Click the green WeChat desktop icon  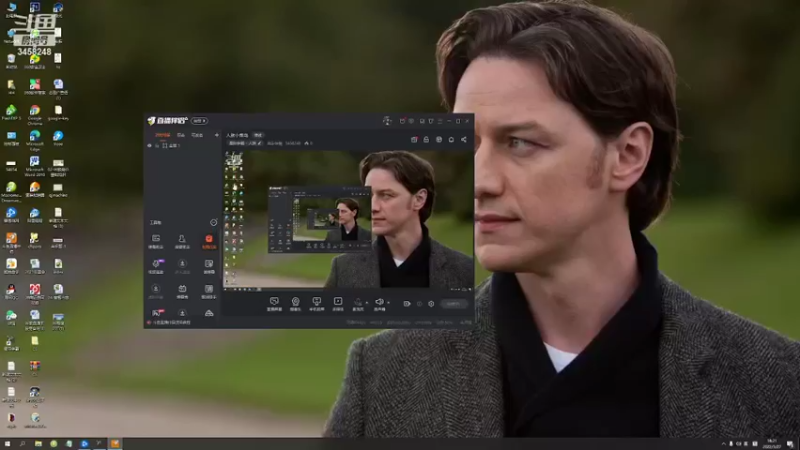click(11, 318)
